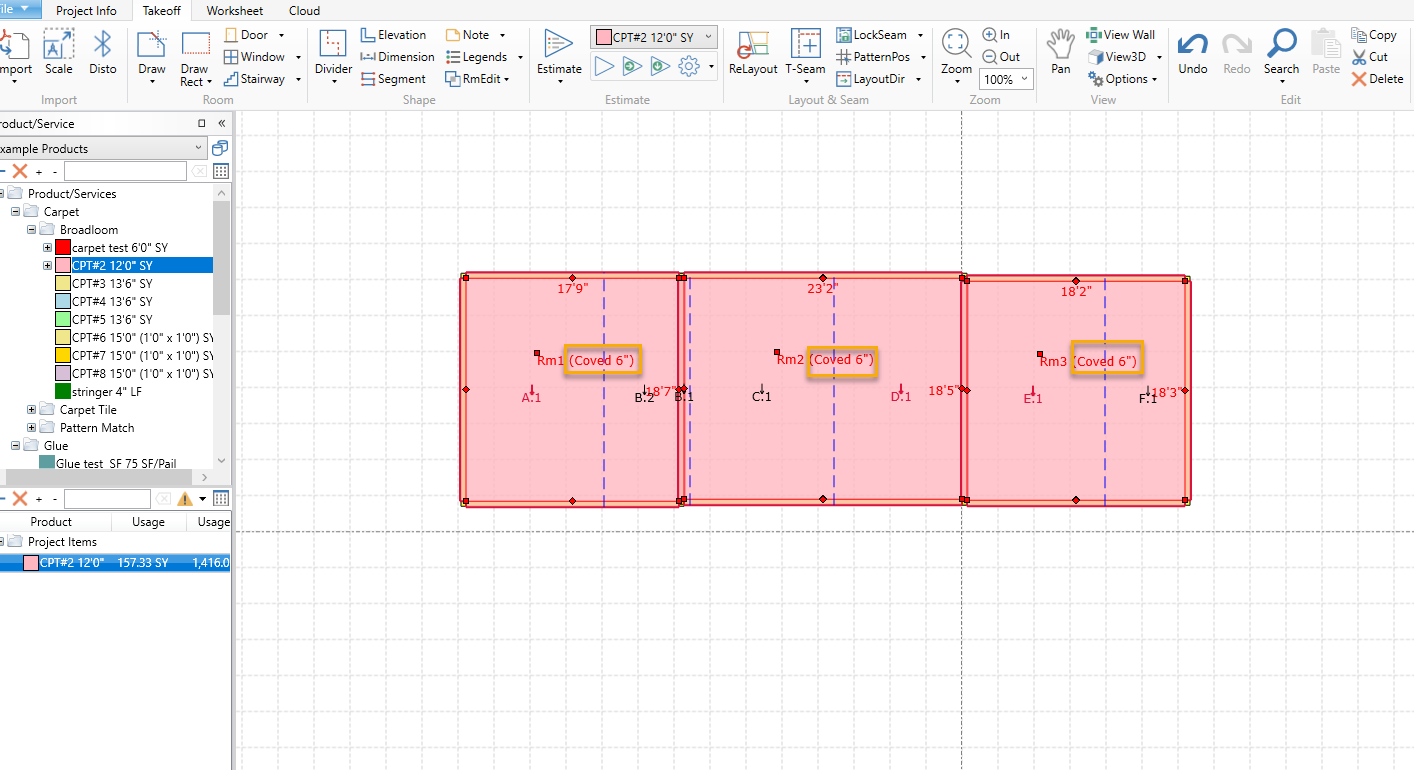Viewport: 1414px width, 770px height.
Task: Expand the carpet test 6'0" SY item
Action: coord(47,248)
